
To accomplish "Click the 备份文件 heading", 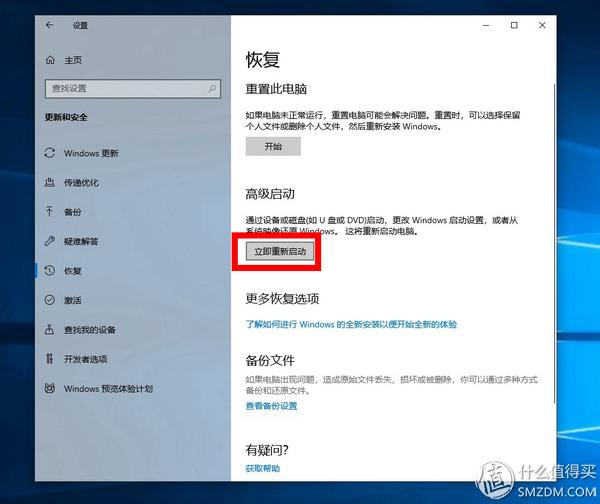I will [x=270, y=360].
